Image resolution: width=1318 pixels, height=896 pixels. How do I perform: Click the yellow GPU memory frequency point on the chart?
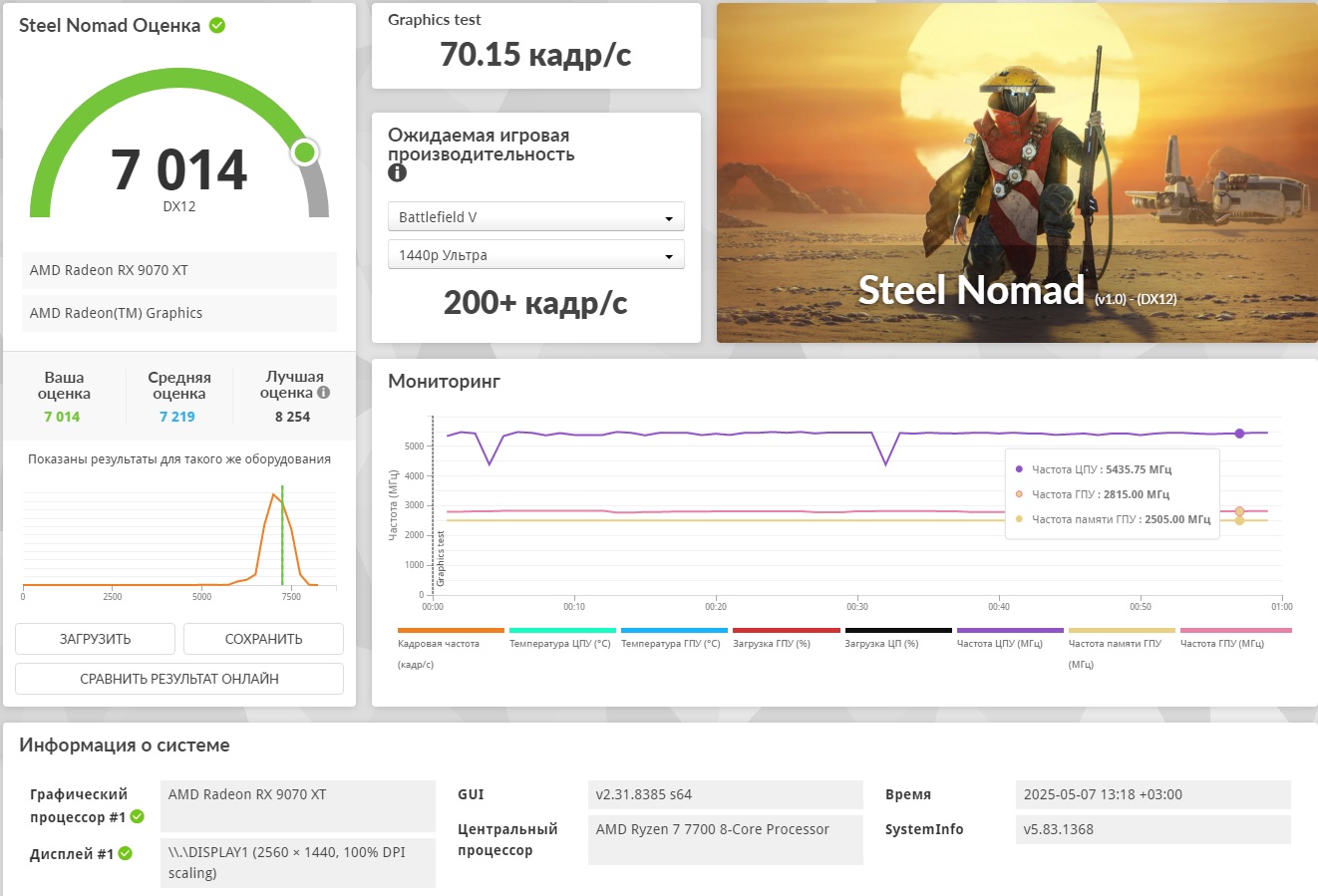point(1239,520)
